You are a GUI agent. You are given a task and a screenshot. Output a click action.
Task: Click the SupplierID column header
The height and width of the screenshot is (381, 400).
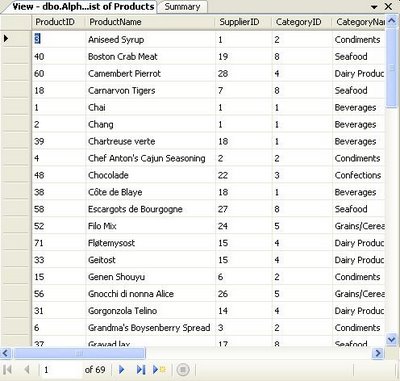[244, 22]
